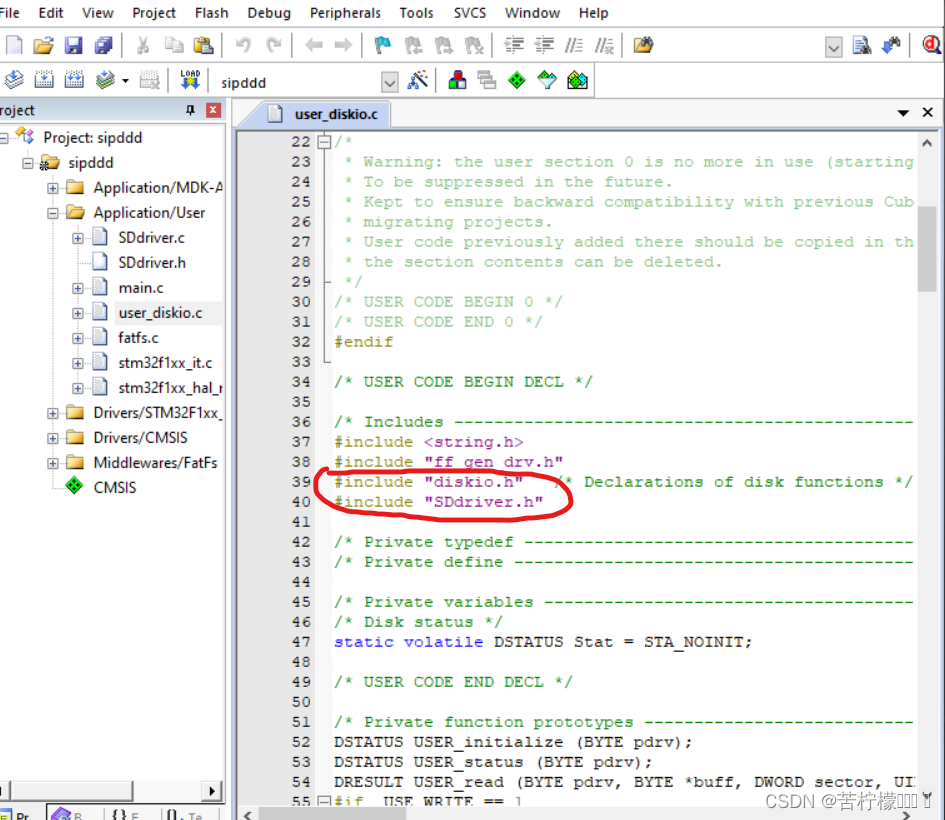Place cursor on line 47 Stat declaration

coord(543,642)
